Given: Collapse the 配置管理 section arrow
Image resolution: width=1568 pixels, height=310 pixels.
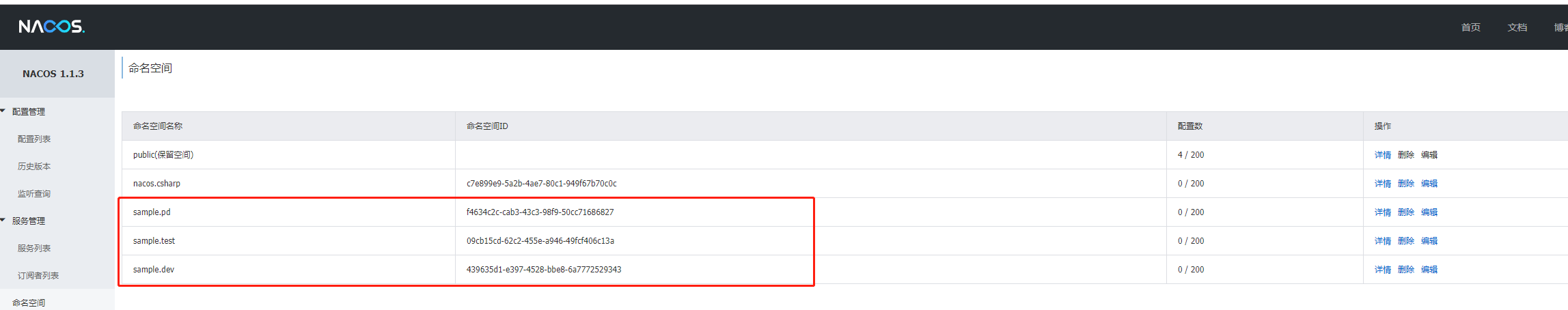Looking at the screenshot, I should pyautogui.click(x=3, y=111).
